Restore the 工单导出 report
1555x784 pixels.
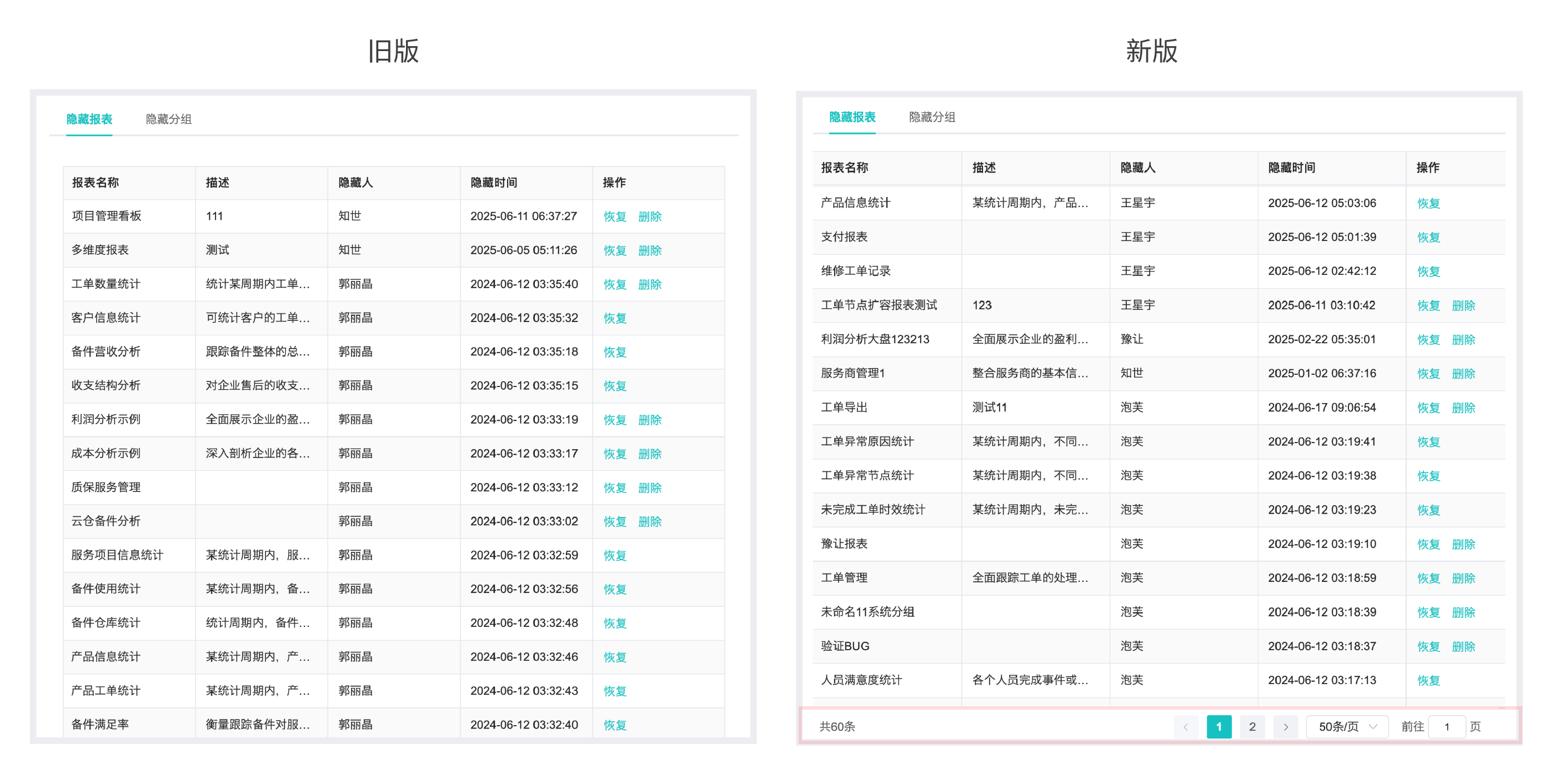pos(1428,408)
